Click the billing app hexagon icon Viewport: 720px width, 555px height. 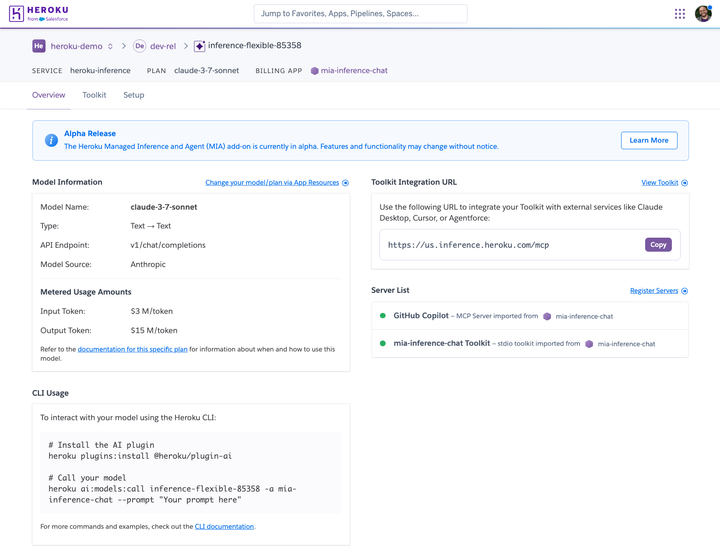click(x=315, y=71)
